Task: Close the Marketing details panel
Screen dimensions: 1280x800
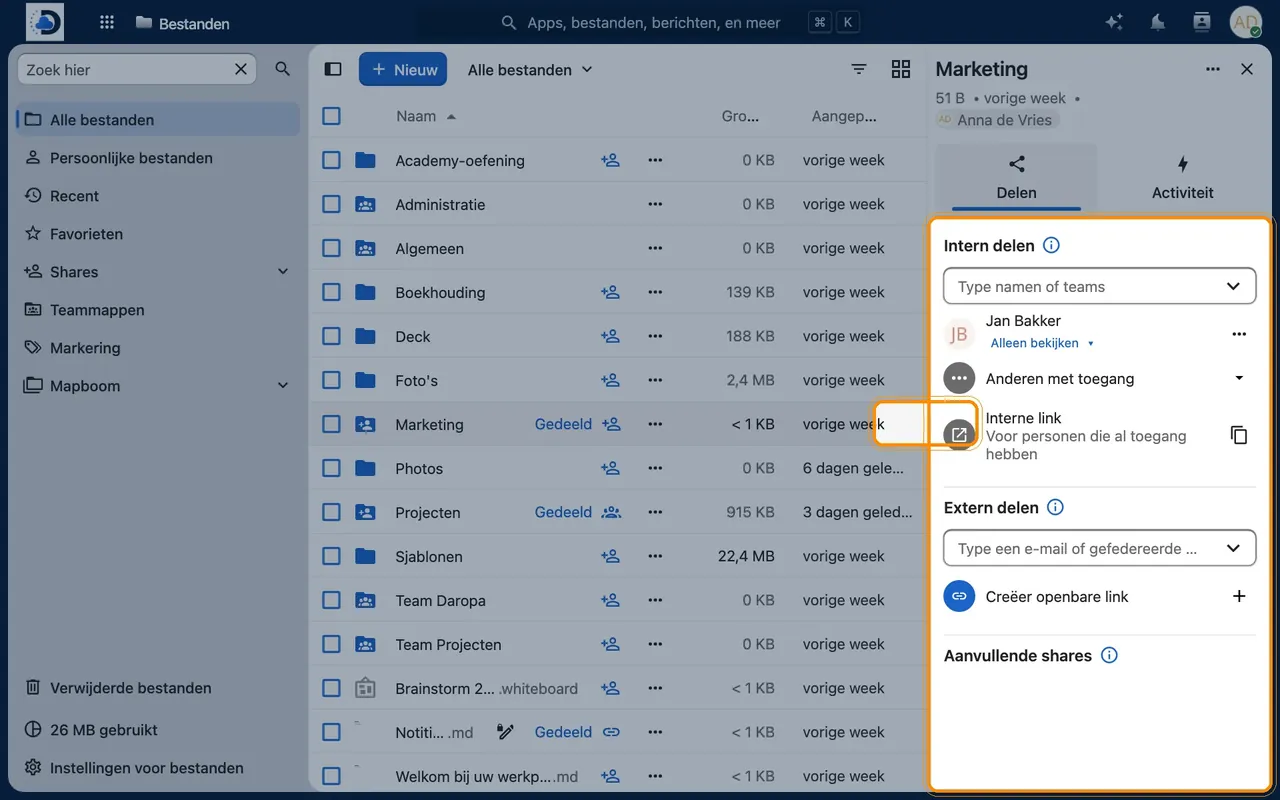Action: (x=1247, y=69)
